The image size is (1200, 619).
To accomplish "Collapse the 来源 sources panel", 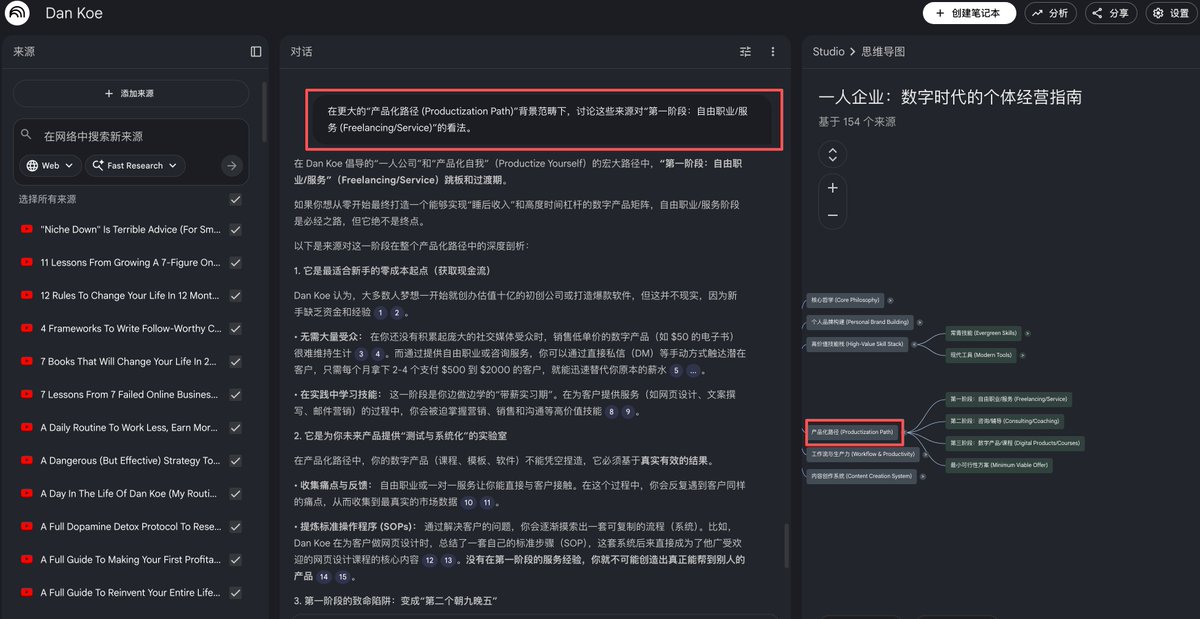I will 256,51.
